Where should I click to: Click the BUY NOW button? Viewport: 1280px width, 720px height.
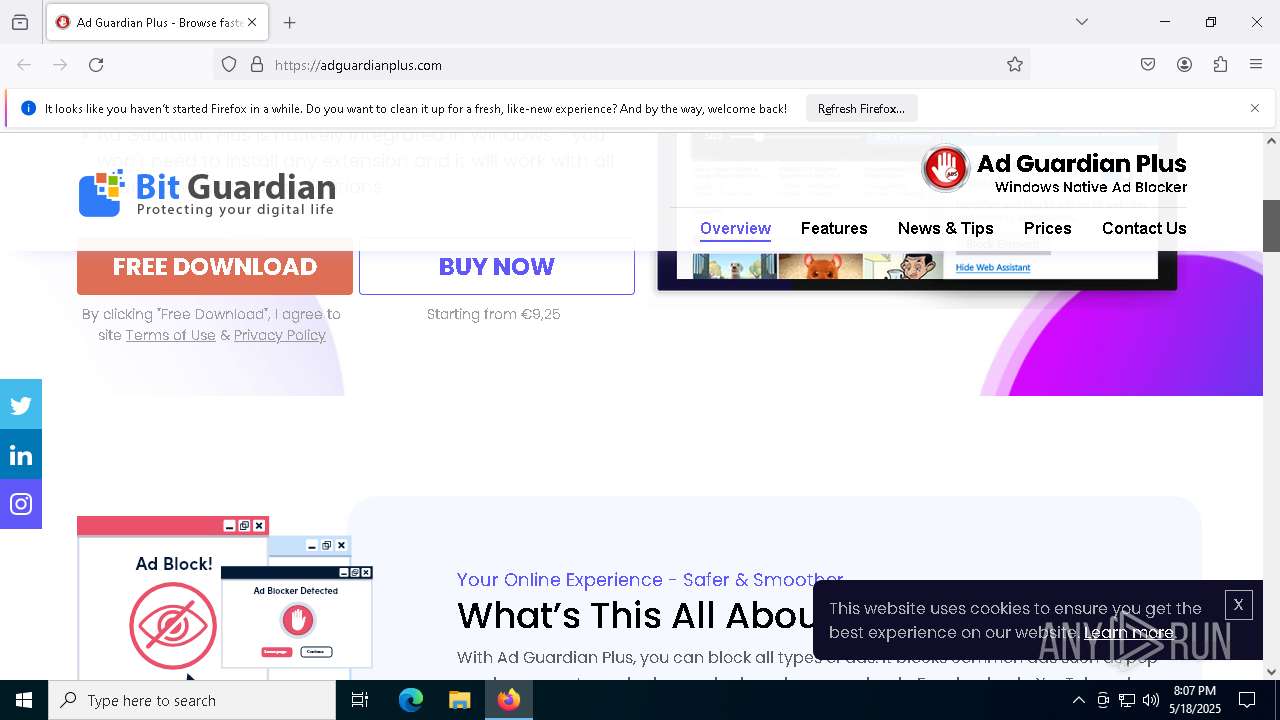point(497,267)
